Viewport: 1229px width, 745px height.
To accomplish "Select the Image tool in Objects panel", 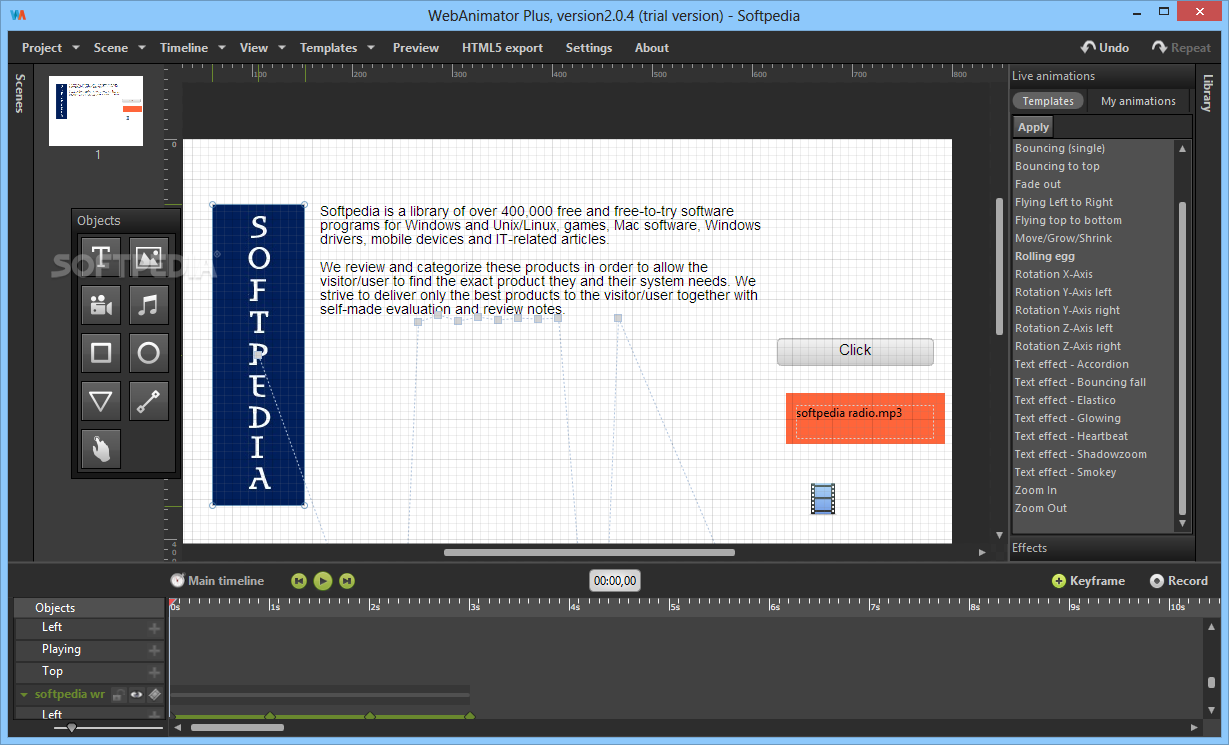I will coord(148,257).
